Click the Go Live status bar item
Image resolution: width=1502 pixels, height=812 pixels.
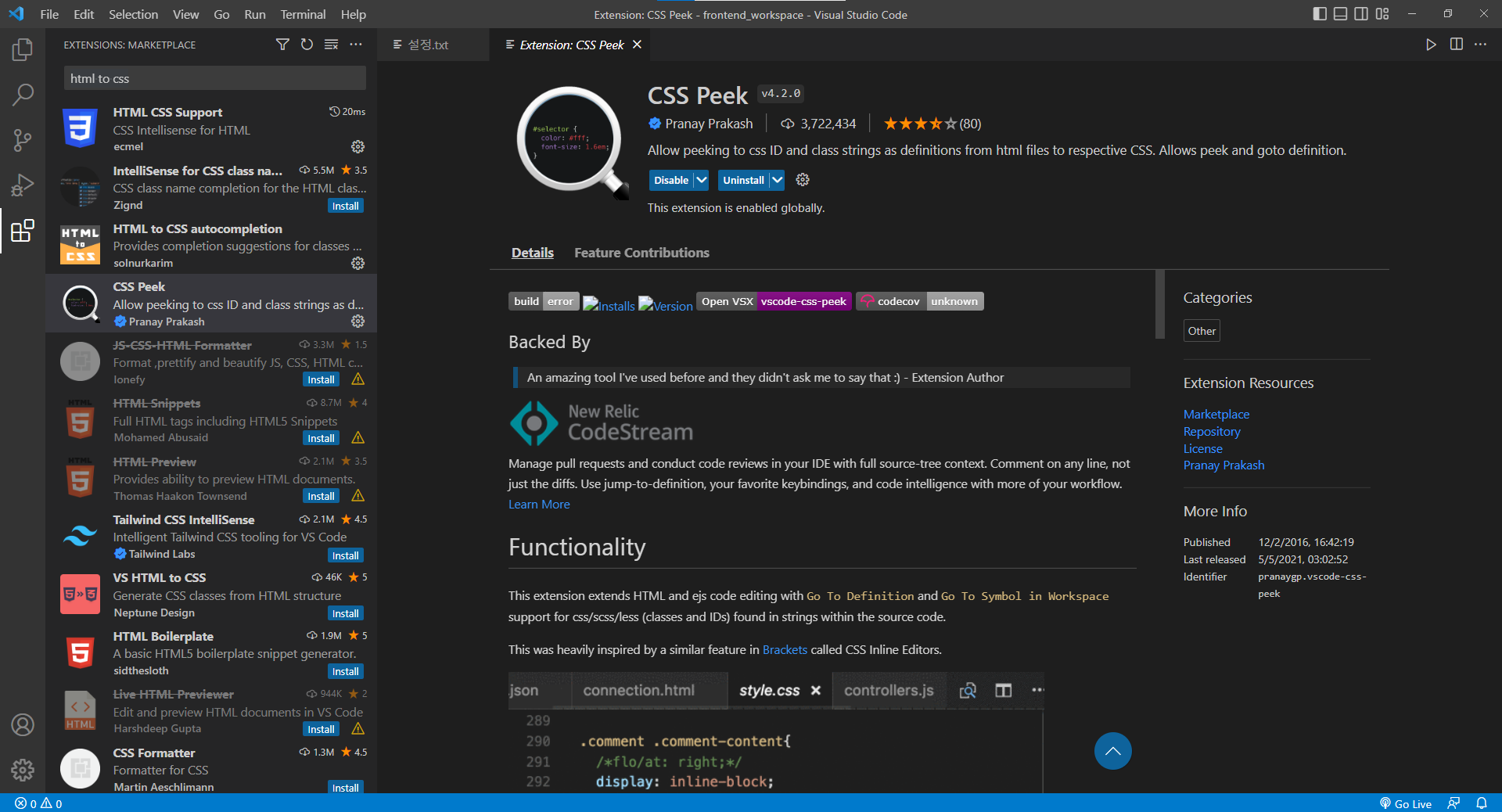coord(1406,803)
